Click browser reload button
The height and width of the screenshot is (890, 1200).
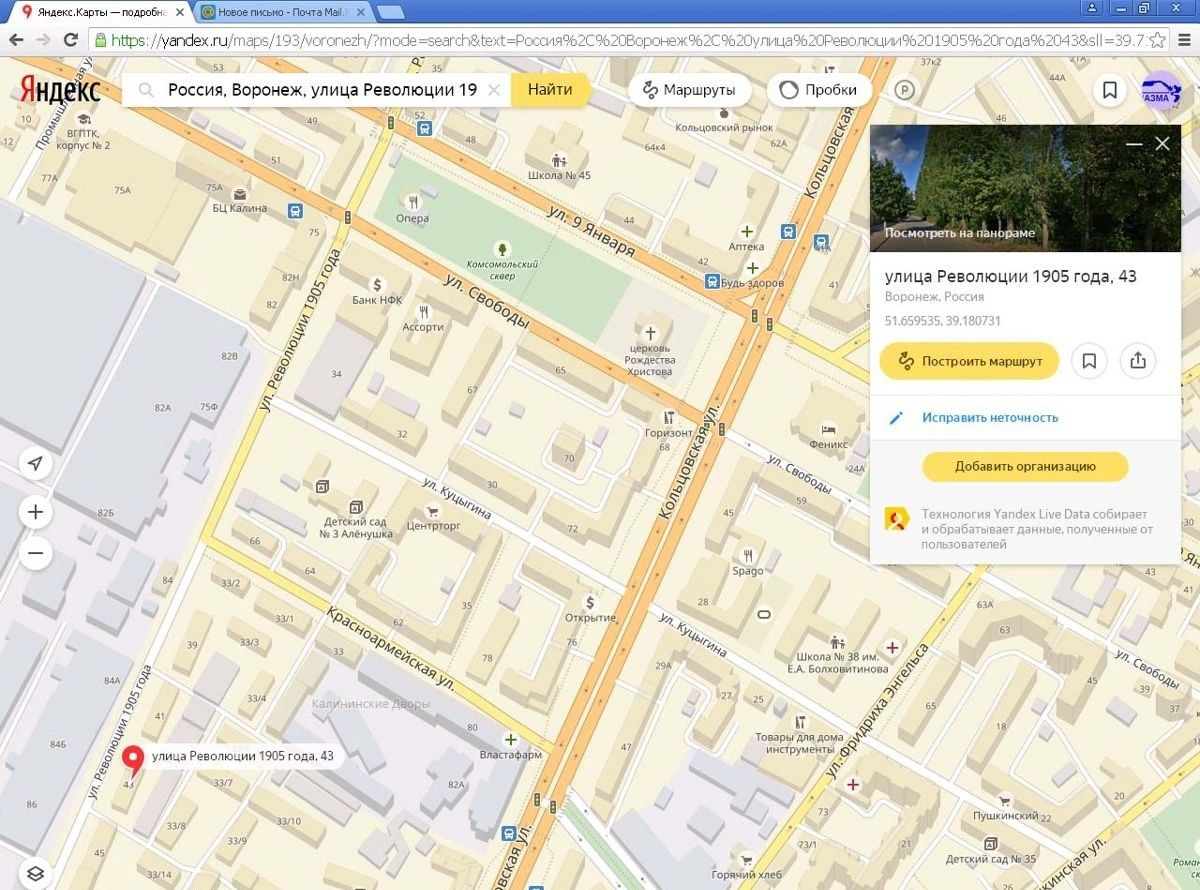70,40
